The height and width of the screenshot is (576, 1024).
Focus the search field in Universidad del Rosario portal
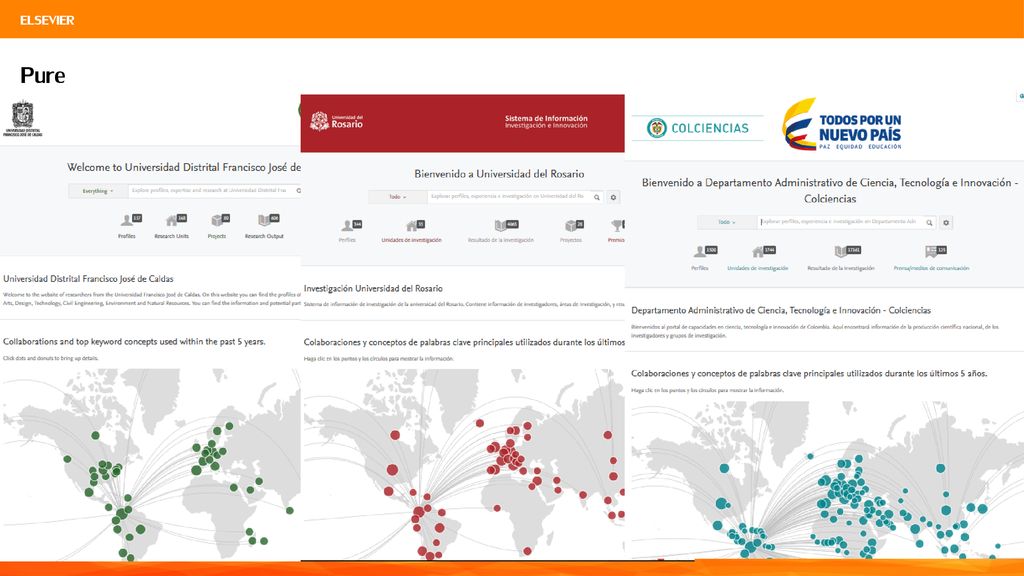(509, 197)
